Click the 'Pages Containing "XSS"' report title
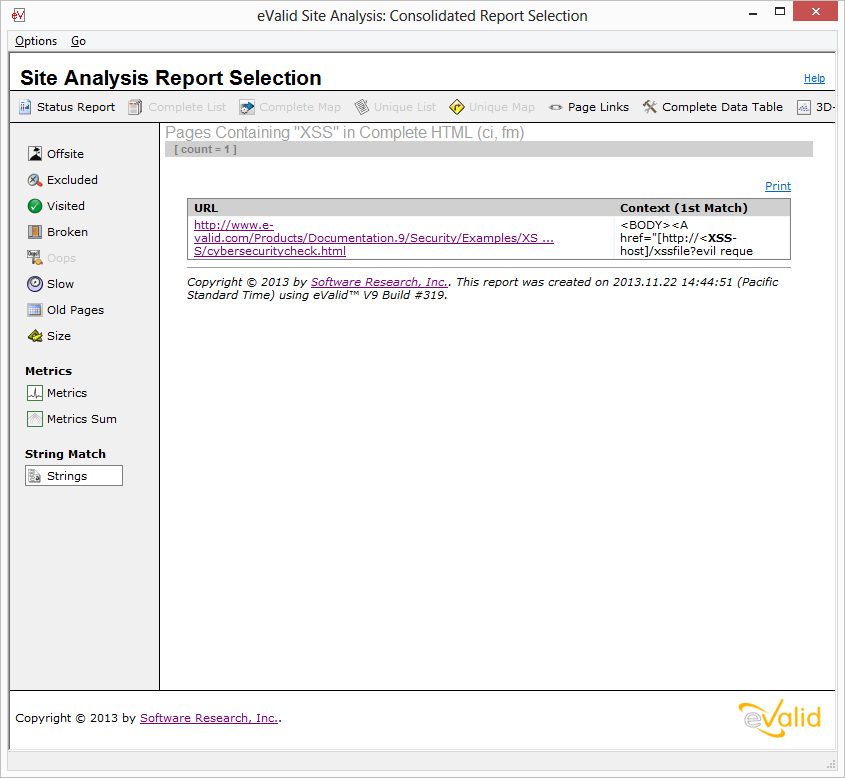Viewport: 845px width, 778px height. pyautogui.click(x=345, y=133)
